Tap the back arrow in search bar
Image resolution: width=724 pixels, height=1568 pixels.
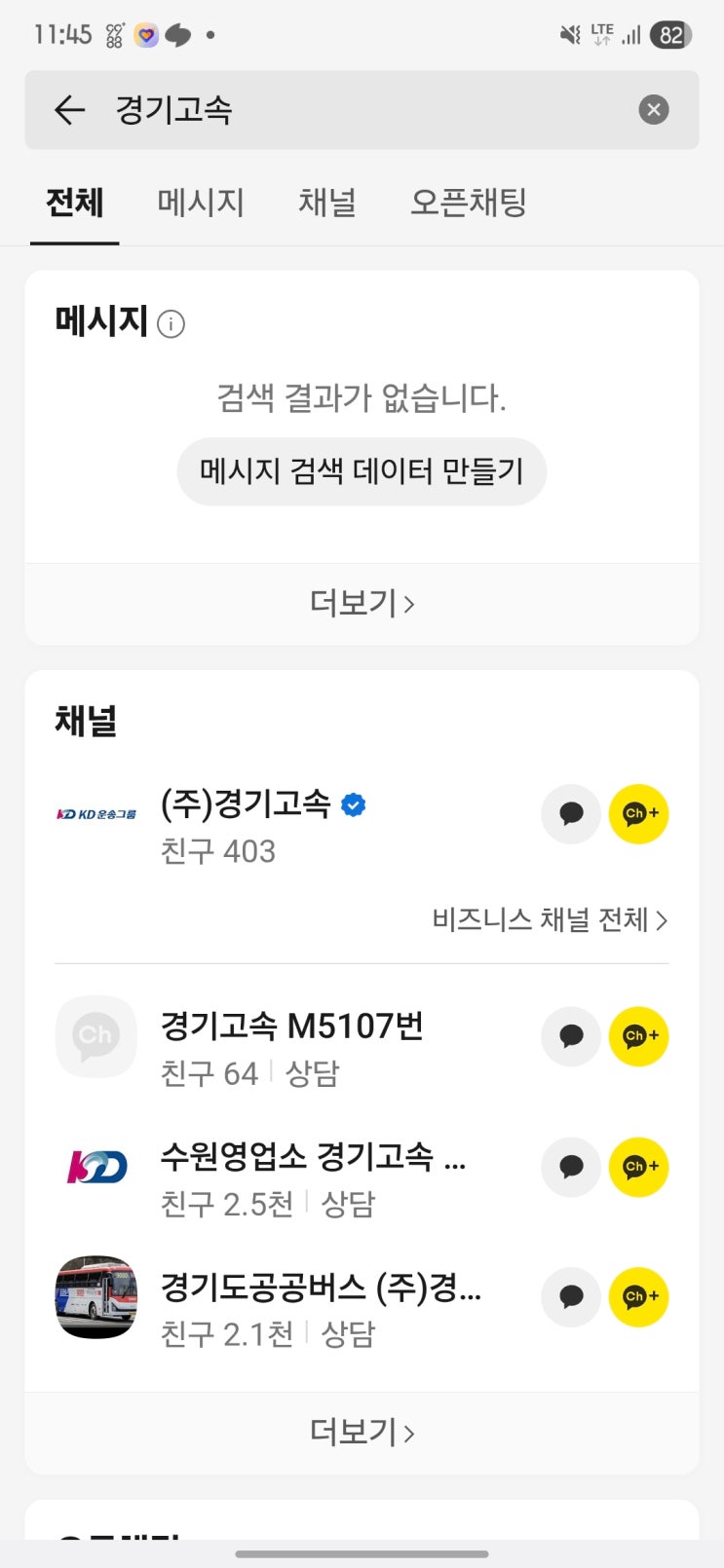(x=69, y=110)
